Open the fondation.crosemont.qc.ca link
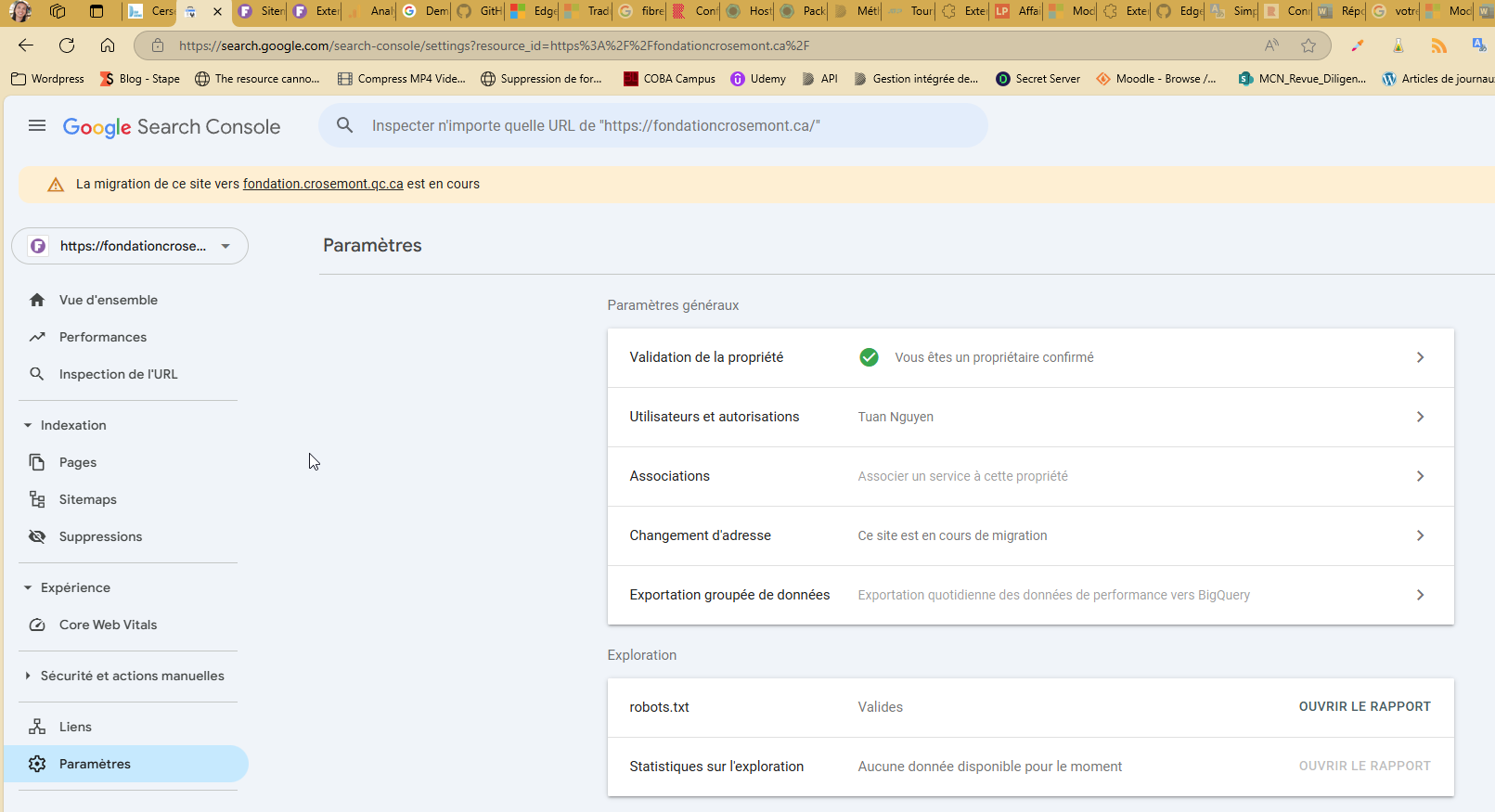 323,184
